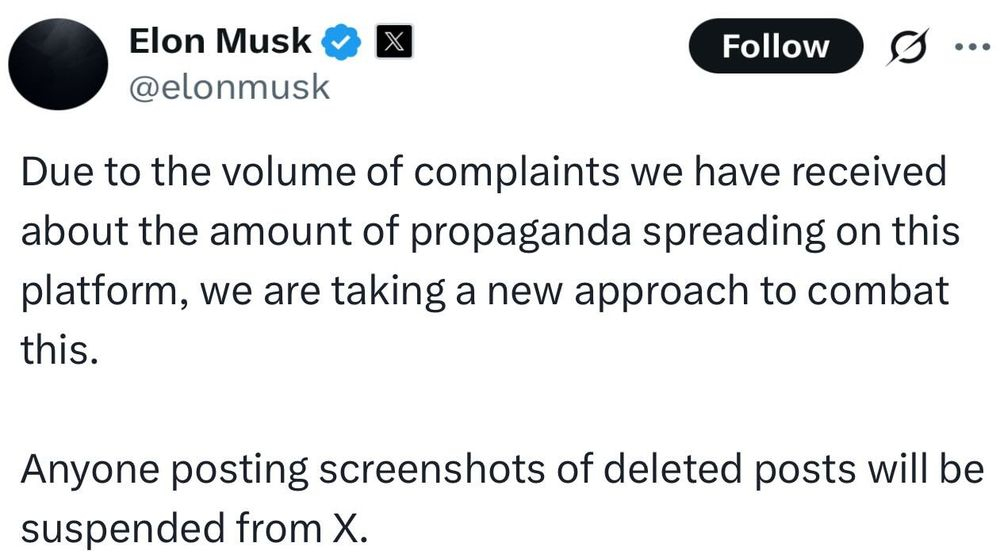This screenshot has height=557, width=1000.
Task: Open the dark circular profile avatar
Action: click(x=58, y=64)
